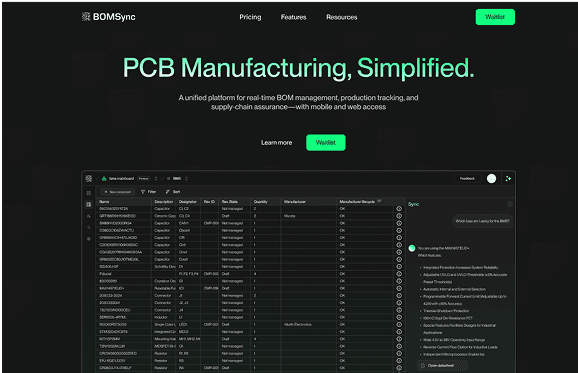
Task: Click the row action icon for R1,R2 row
Action: (x=399, y=353)
